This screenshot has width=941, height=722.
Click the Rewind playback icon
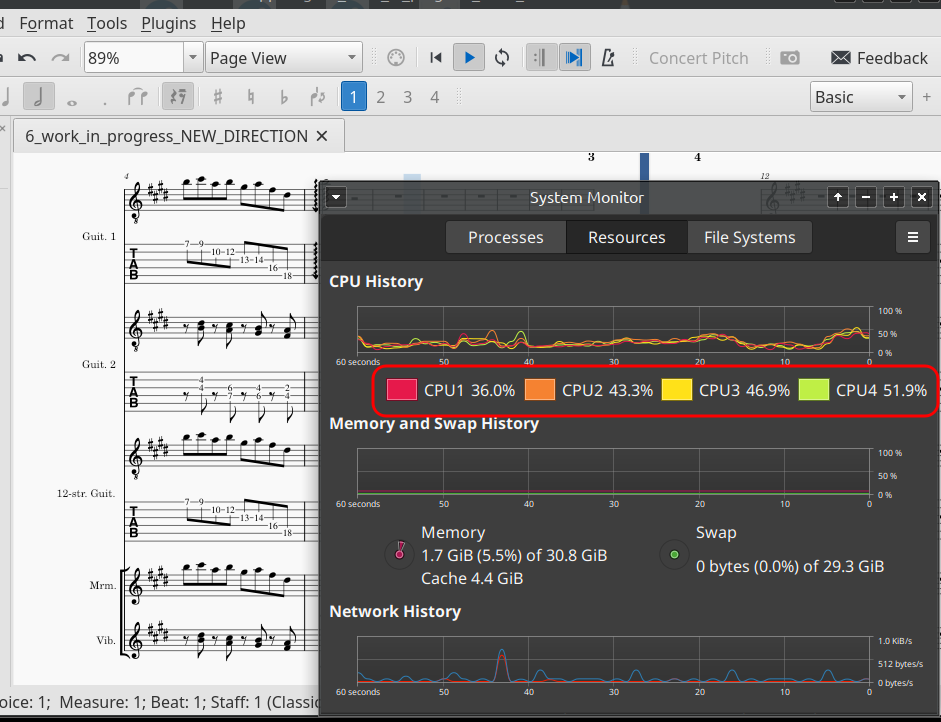(x=435, y=57)
